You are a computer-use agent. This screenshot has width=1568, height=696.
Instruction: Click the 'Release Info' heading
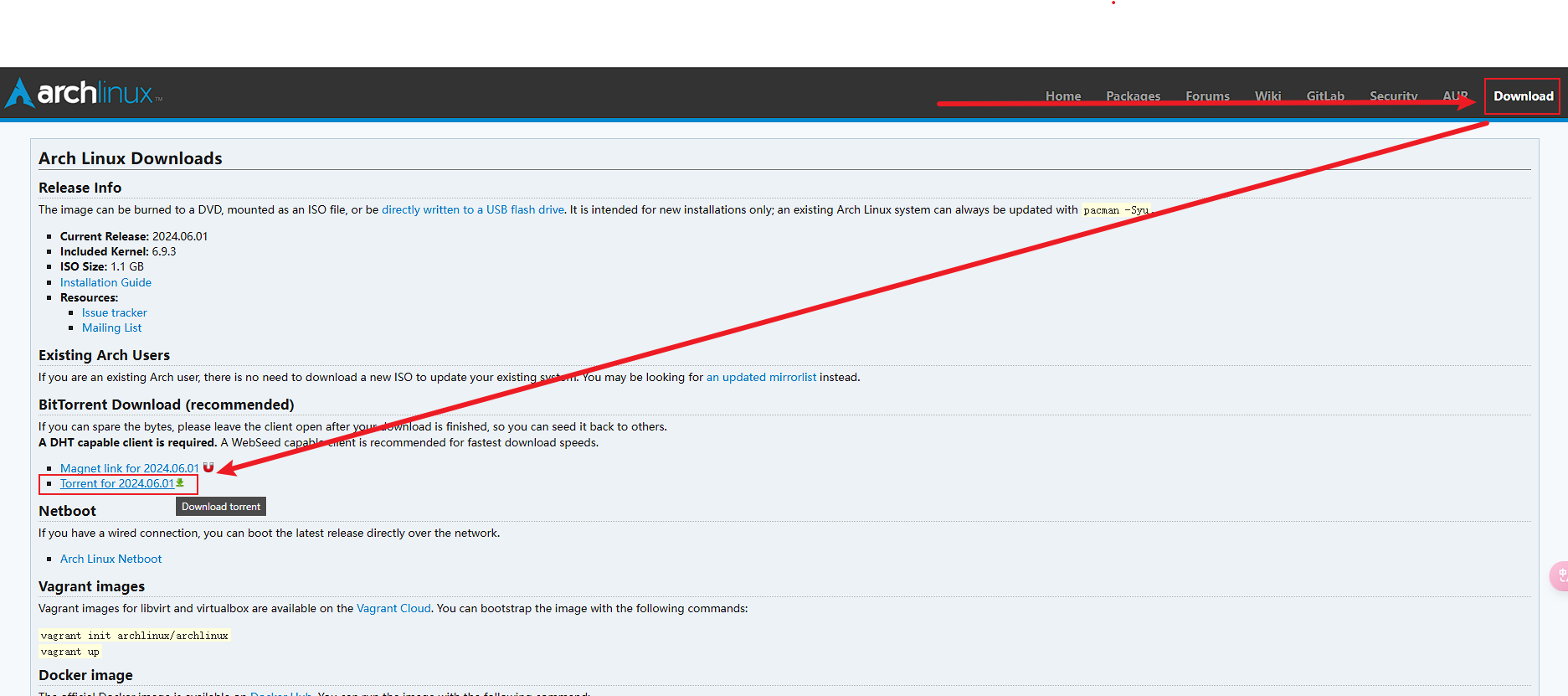[80, 188]
